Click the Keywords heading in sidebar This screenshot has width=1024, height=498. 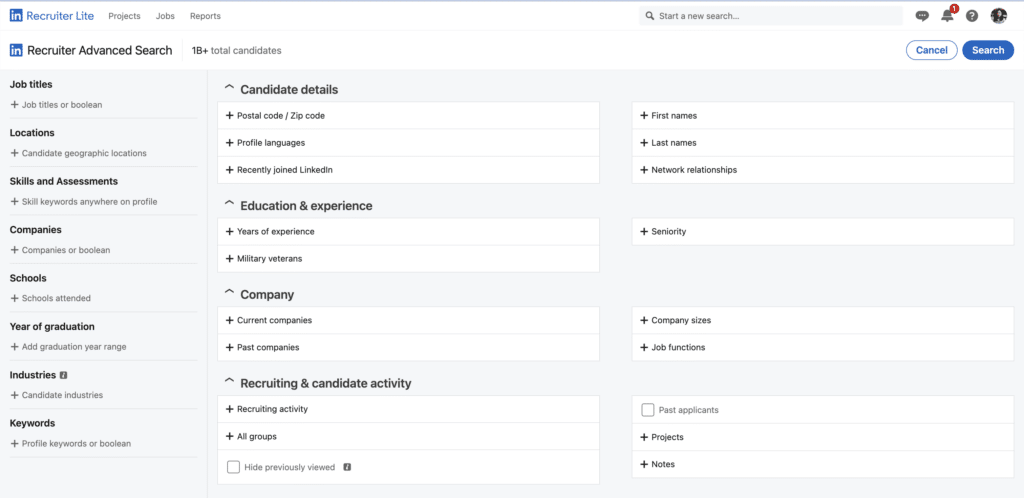pyautogui.click(x=33, y=423)
